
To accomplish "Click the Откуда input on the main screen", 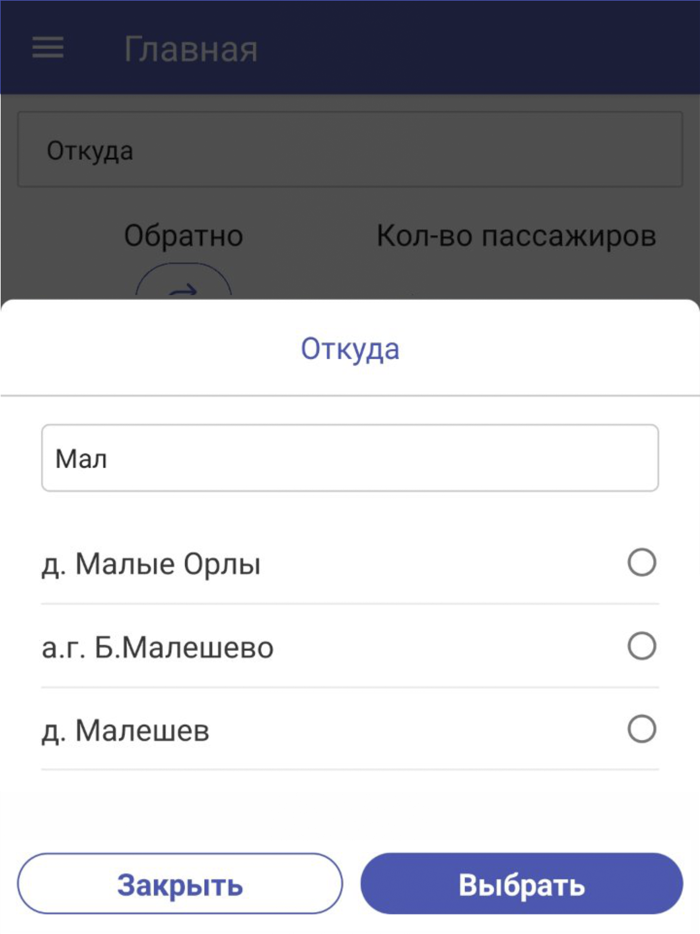I will [x=350, y=150].
